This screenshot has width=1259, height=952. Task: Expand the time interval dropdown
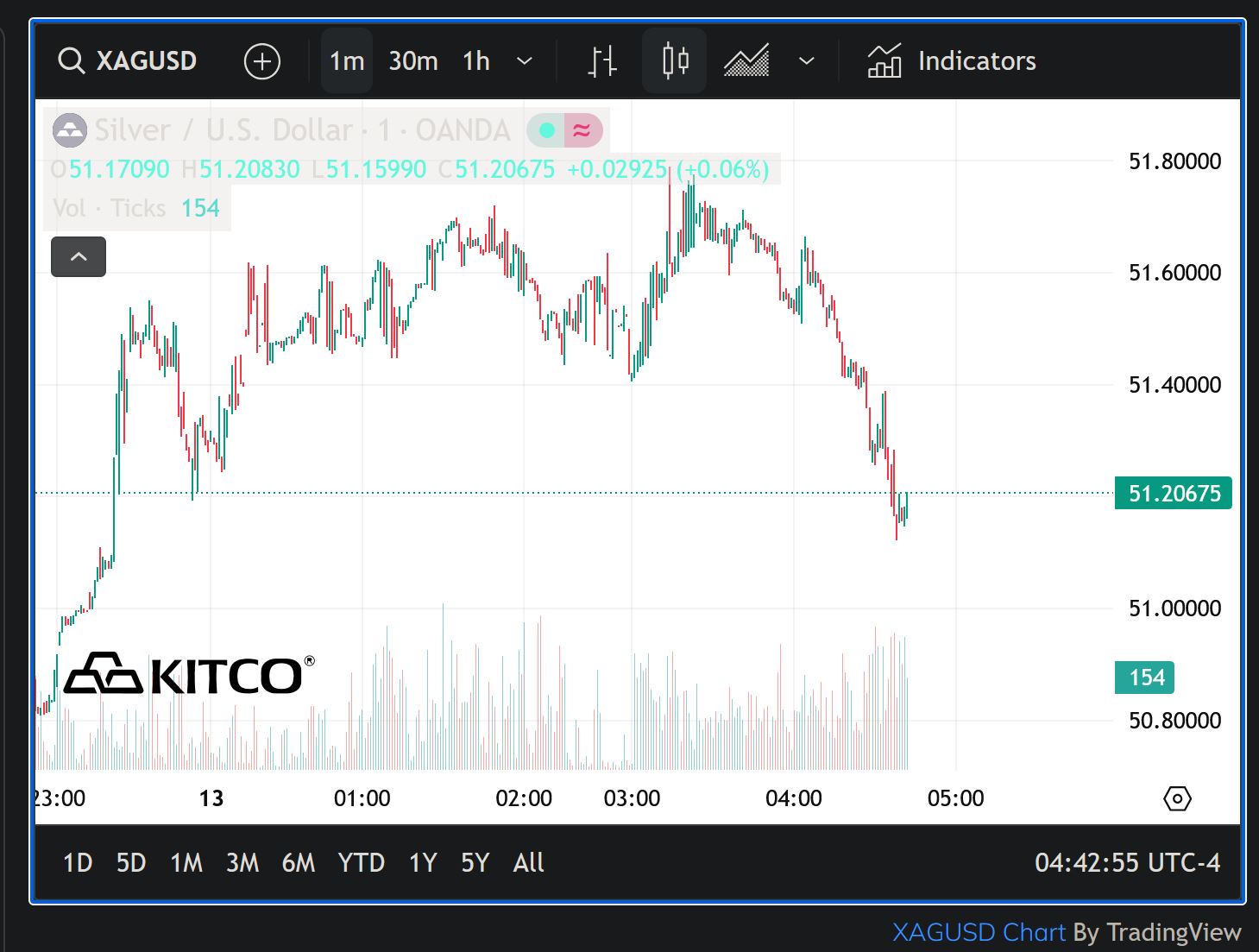[524, 61]
